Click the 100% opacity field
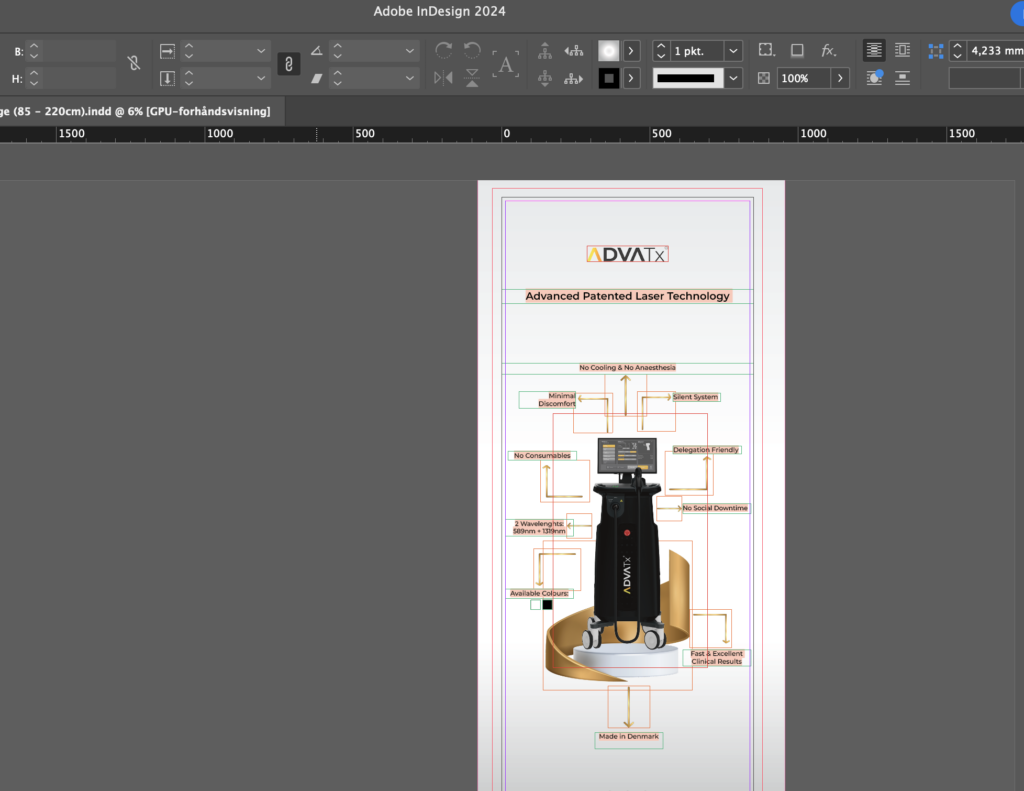Image resolution: width=1024 pixels, height=791 pixels. [x=804, y=78]
